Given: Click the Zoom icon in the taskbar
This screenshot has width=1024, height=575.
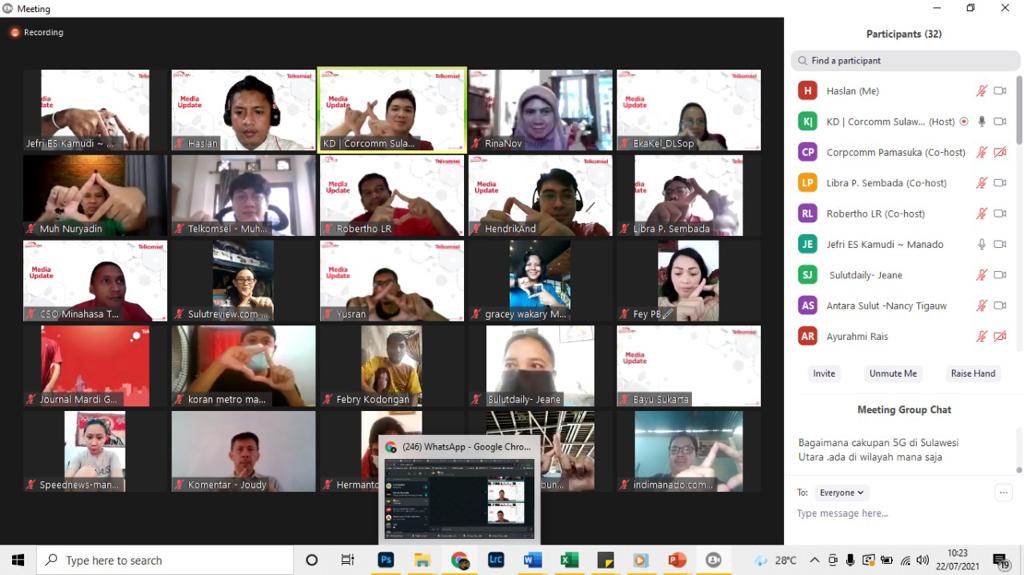Looking at the screenshot, I should pyautogui.click(x=713, y=560).
